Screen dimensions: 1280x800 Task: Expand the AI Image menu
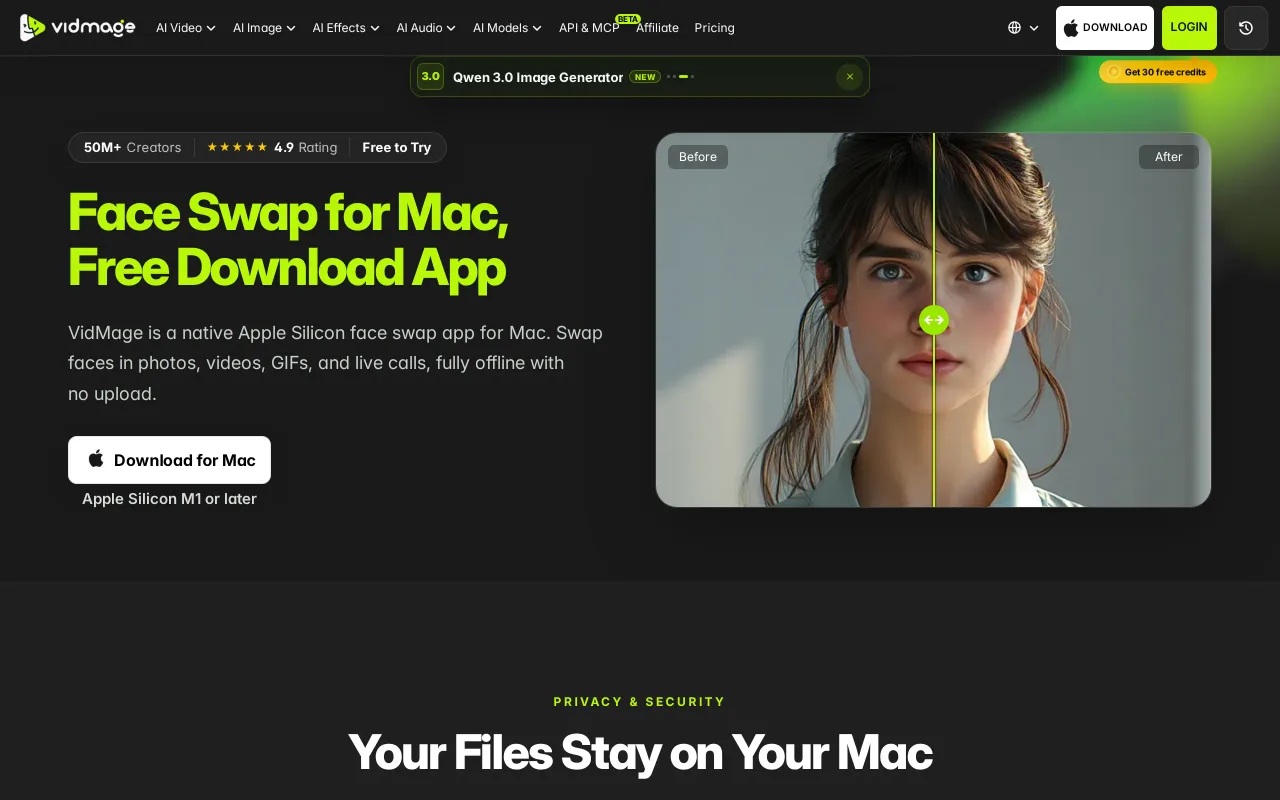coord(264,28)
